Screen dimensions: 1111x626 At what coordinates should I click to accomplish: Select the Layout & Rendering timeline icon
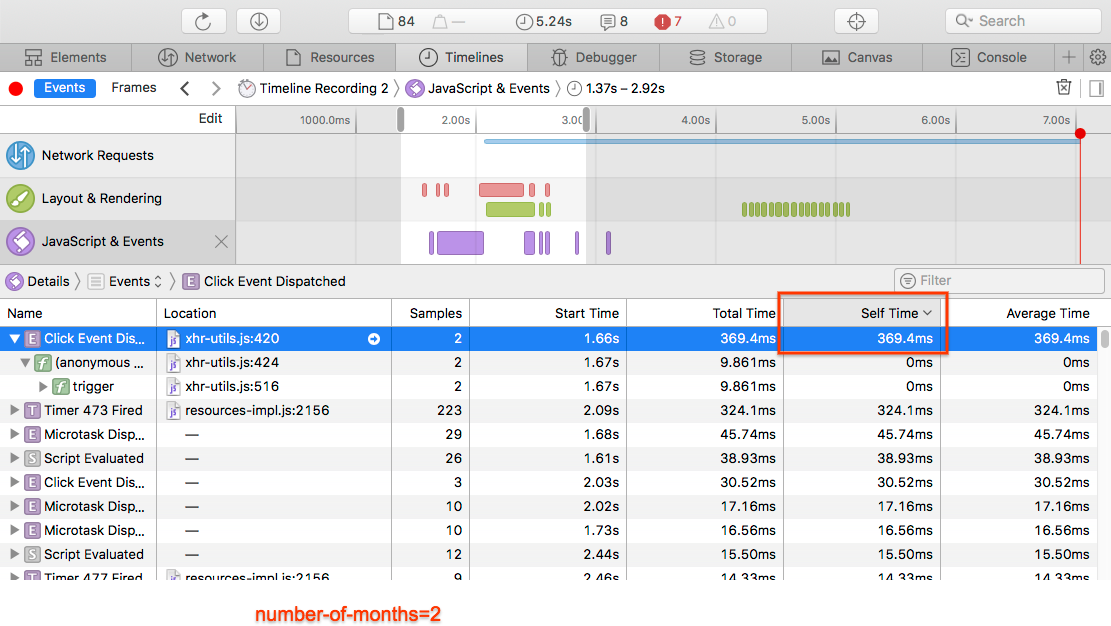[x=21, y=199]
